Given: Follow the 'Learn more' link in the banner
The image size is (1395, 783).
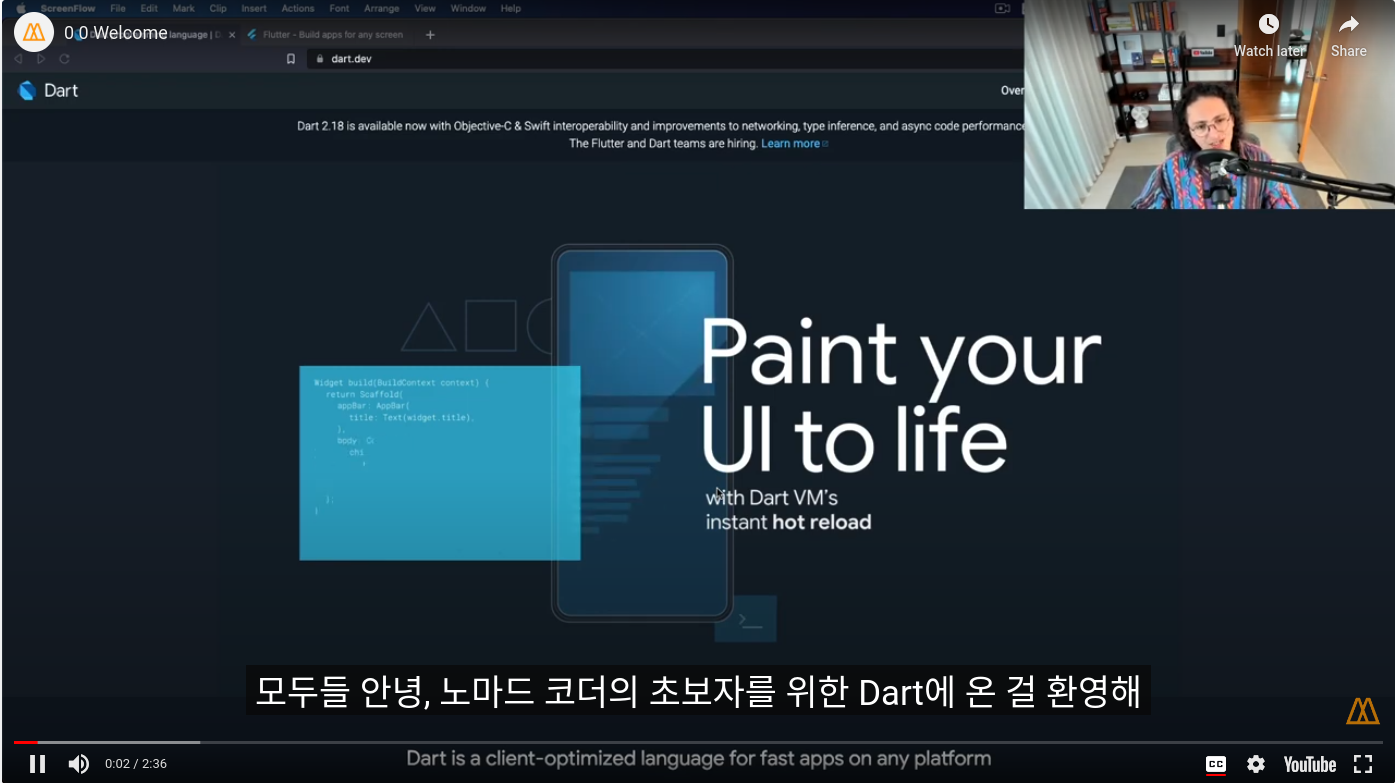Looking at the screenshot, I should click(795, 144).
